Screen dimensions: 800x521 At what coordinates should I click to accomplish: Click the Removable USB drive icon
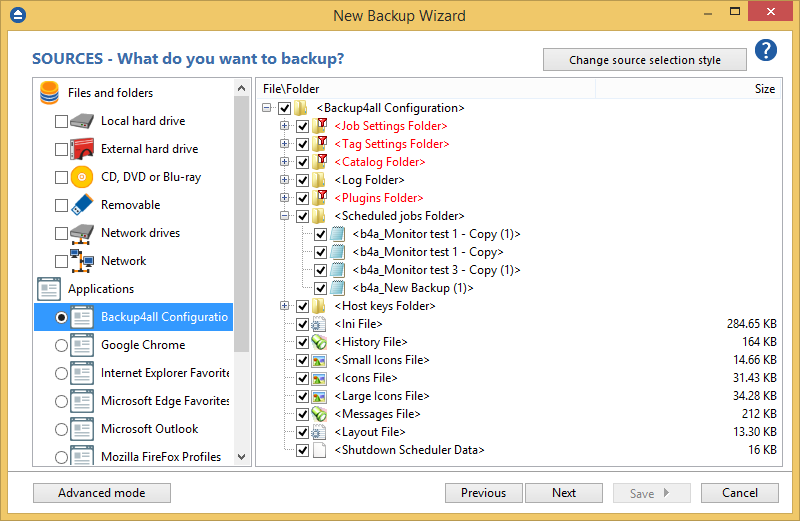point(82,205)
